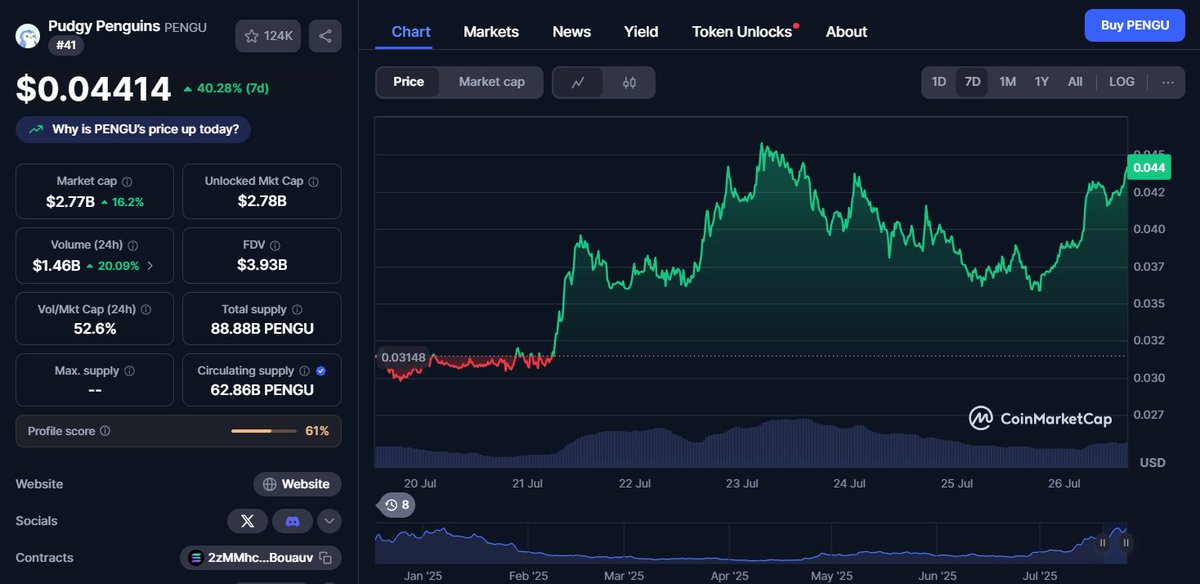Copy the contract address icon
The width and height of the screenshot is (1200, 584).
[x=326, y=558]
